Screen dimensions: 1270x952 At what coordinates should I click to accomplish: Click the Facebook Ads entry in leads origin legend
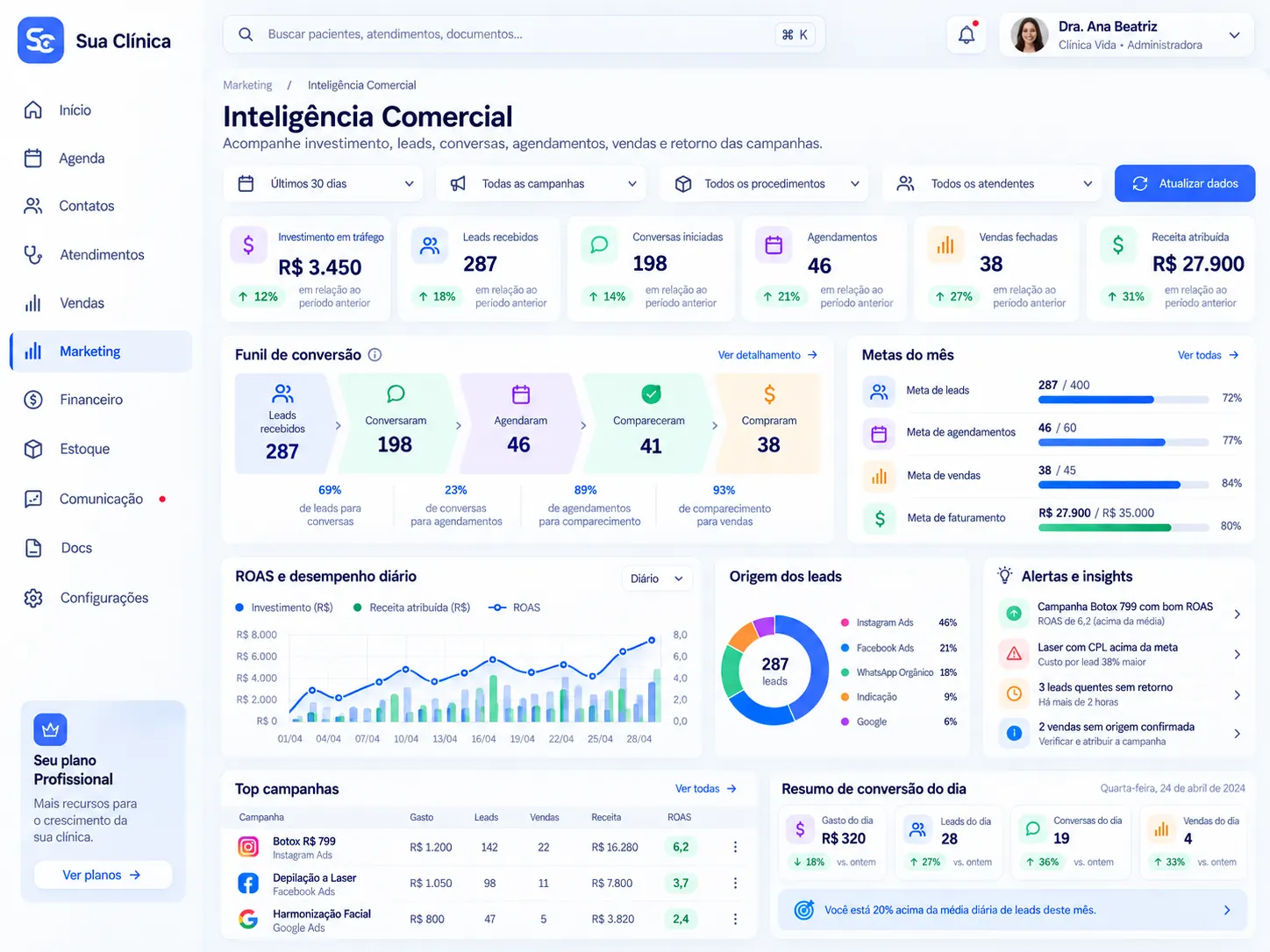[x=899, y=648]
